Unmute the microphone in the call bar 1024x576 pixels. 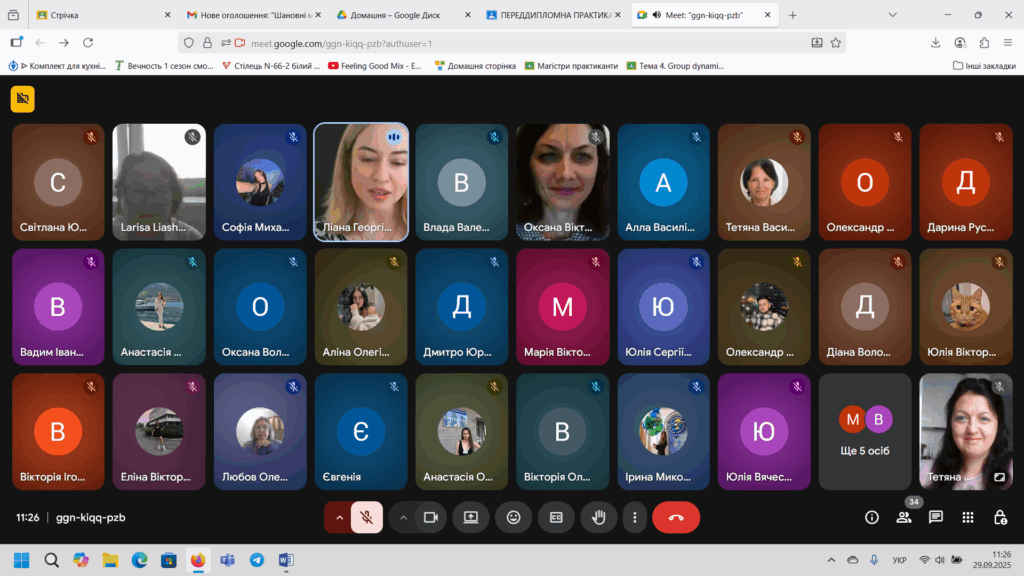(x=367, y=517)
